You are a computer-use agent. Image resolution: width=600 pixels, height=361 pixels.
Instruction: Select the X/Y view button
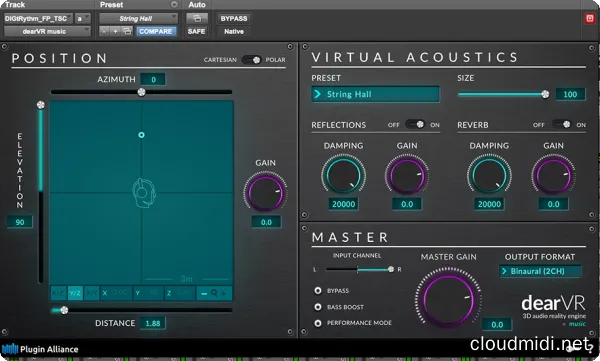coord(92,293)
